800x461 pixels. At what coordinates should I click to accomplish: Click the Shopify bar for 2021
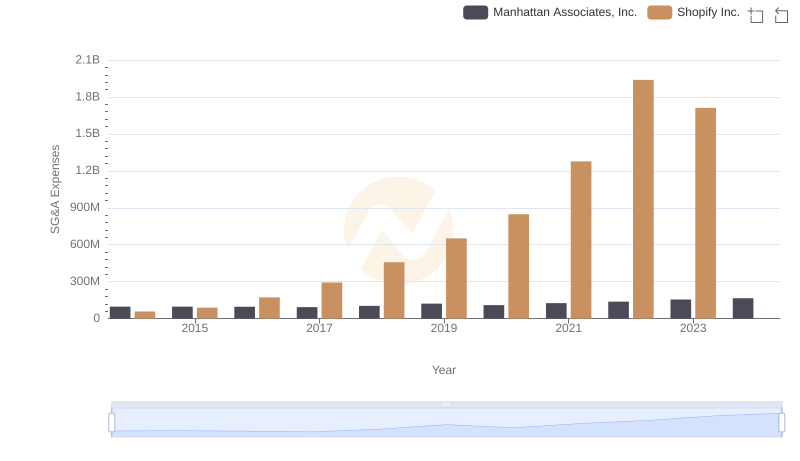[x=581, y=240]
